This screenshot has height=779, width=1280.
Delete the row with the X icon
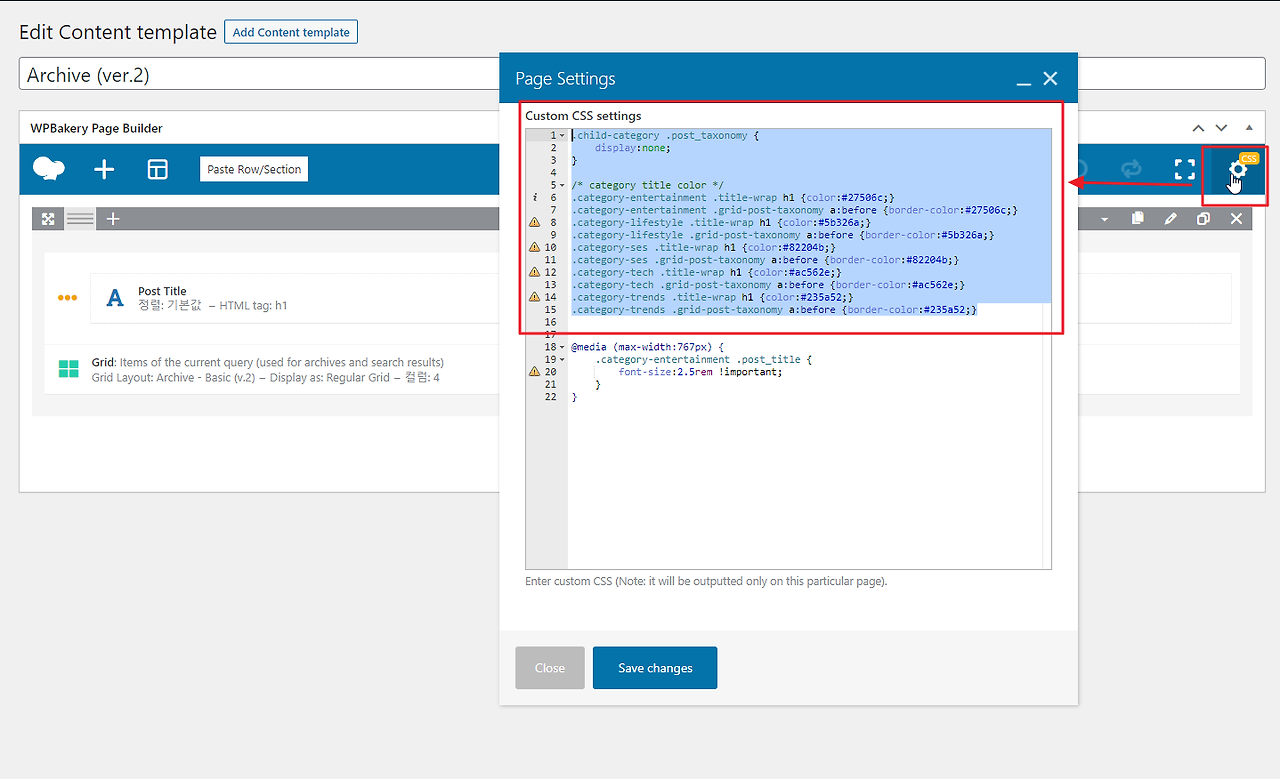[x=1236, y=219]
